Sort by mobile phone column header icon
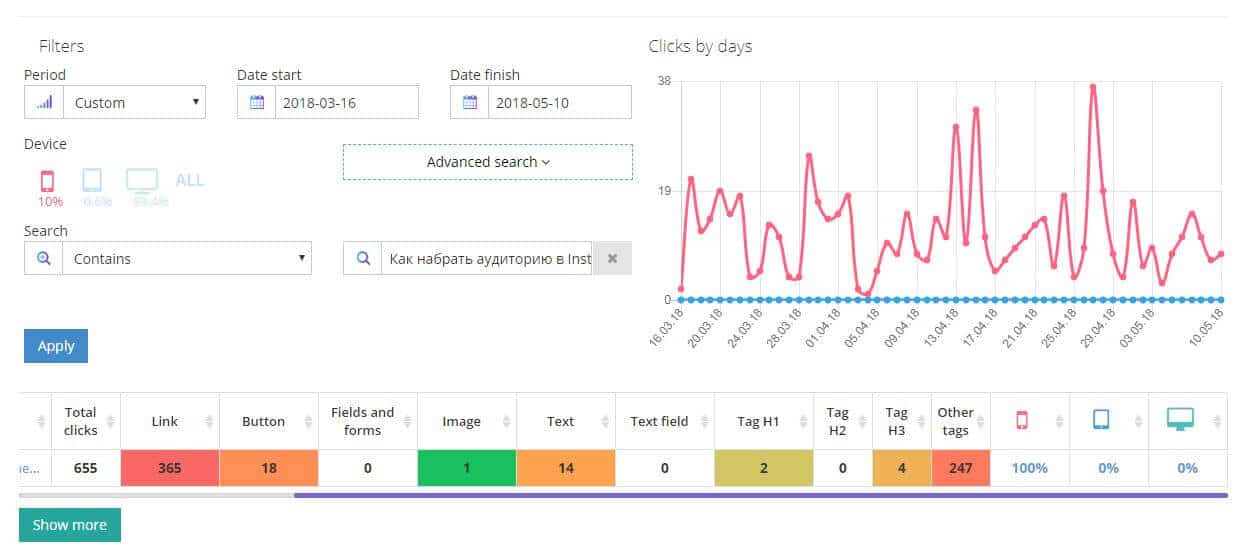Image resolution: width=1247 pixels, height=553 pixels. 1021,421
